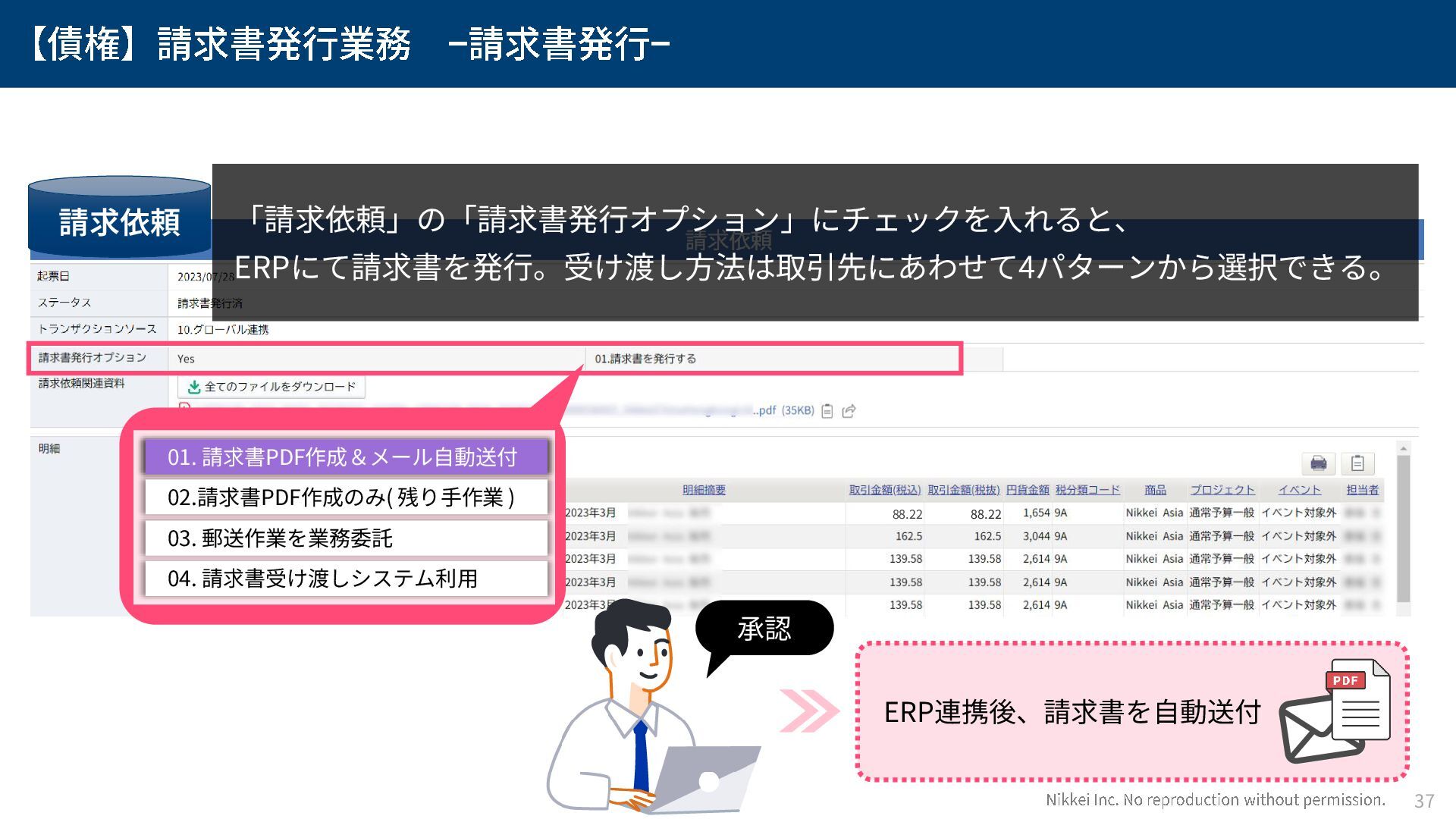Click the download arrow icon for all files

(194, 387)
